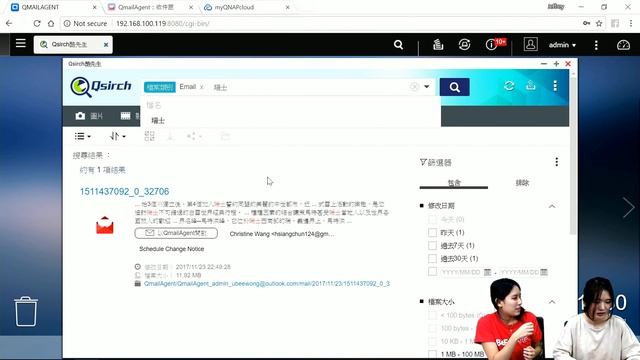The image size is (640, 360).
Task: Select the 瑞士 search suggestion
Action: click(158, 120)
